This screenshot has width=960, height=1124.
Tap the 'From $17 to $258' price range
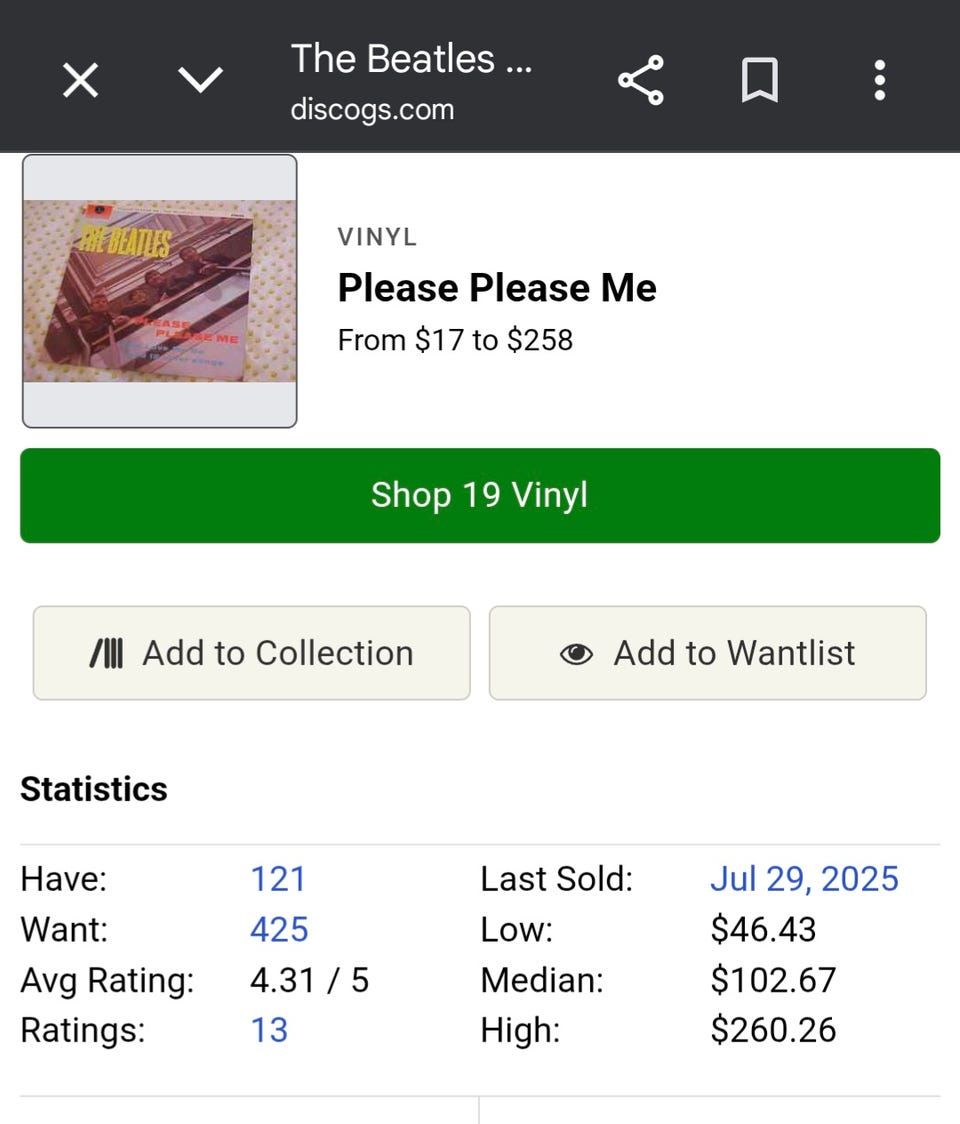[x=455, y=340]
